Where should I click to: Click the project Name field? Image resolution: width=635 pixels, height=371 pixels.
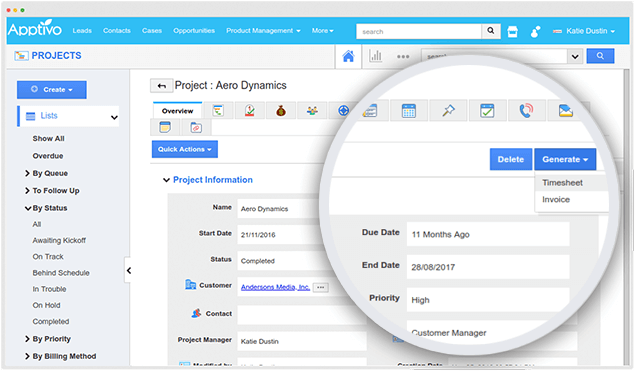[x=279, y=209]
